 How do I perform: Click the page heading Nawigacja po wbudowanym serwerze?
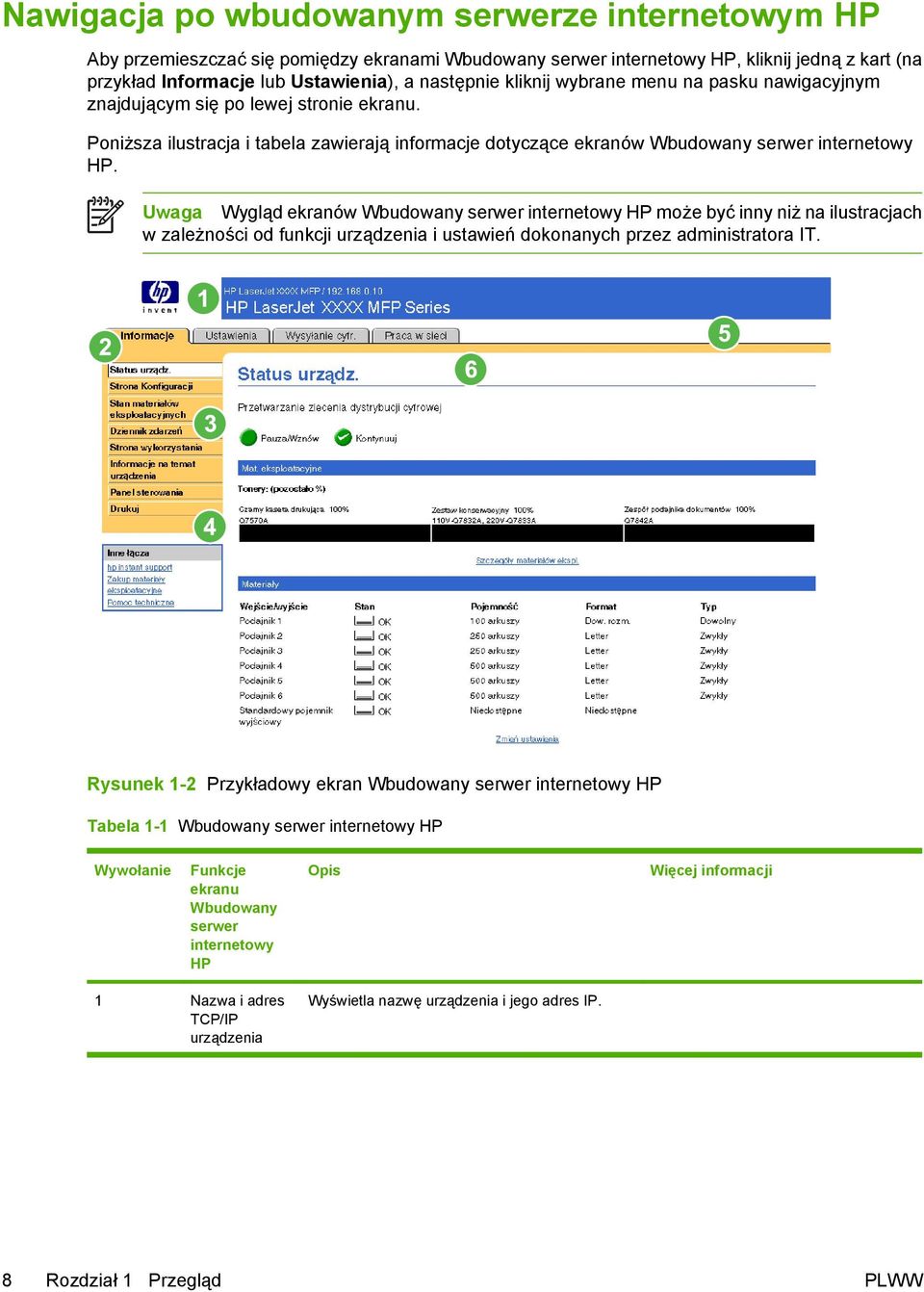pyautogui.click(x=441, y=16)
